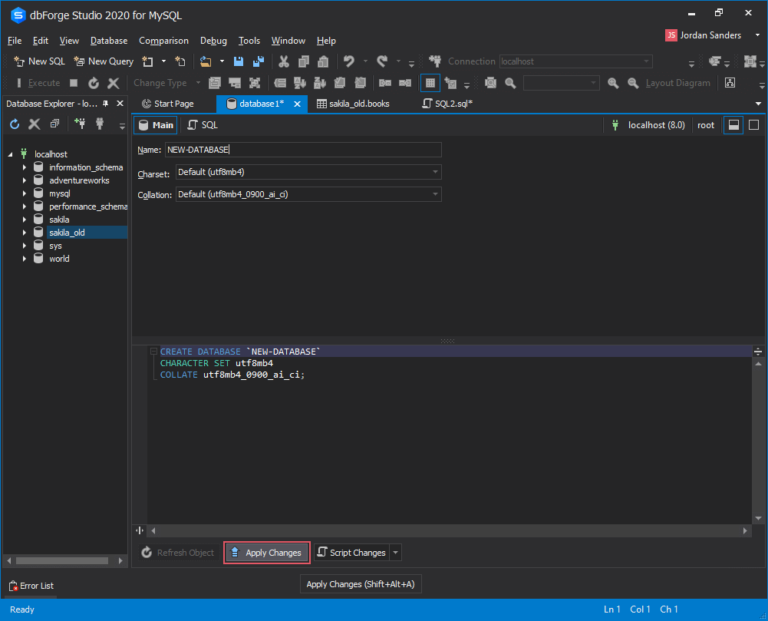The width and height of the screenshot is (768, 621).
Task: Click the Cut scissors icon
Action: click(284, 61)
